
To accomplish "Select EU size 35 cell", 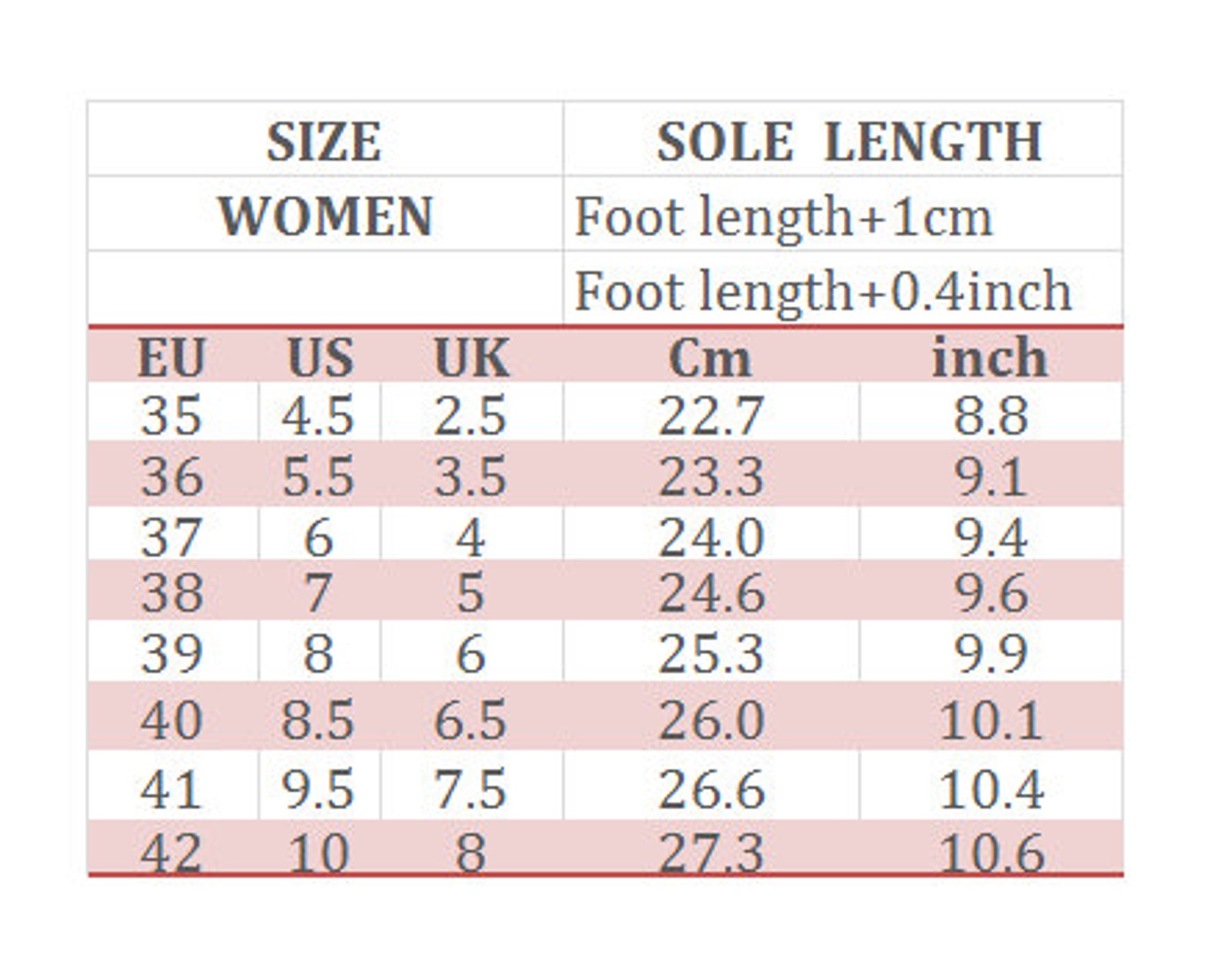I will [x=172, y=413].
